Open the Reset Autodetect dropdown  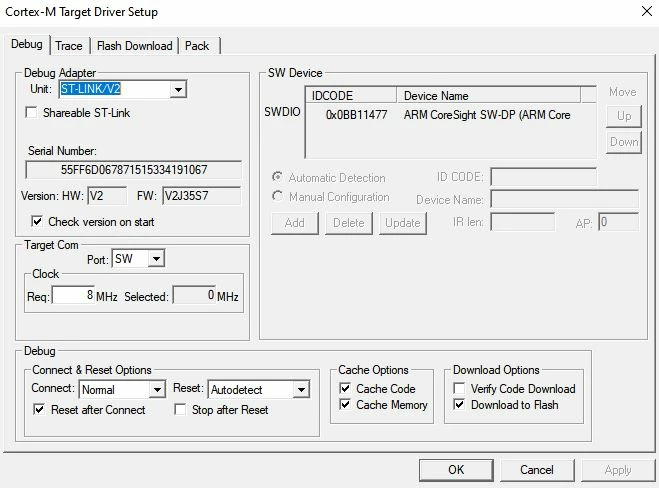click(301, 390)
